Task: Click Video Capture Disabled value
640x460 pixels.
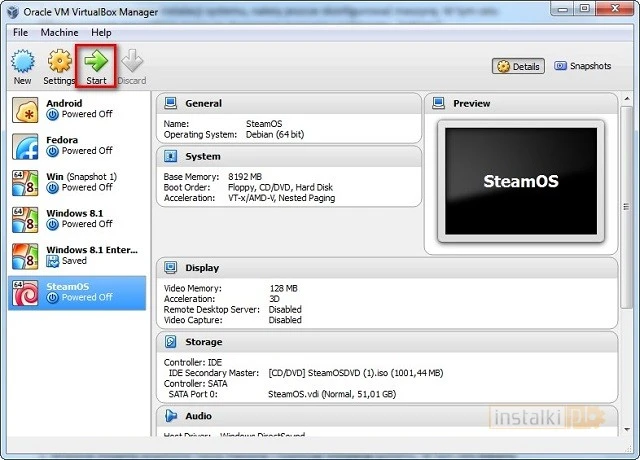Action: pyautogui.click(x=285, y=320)
